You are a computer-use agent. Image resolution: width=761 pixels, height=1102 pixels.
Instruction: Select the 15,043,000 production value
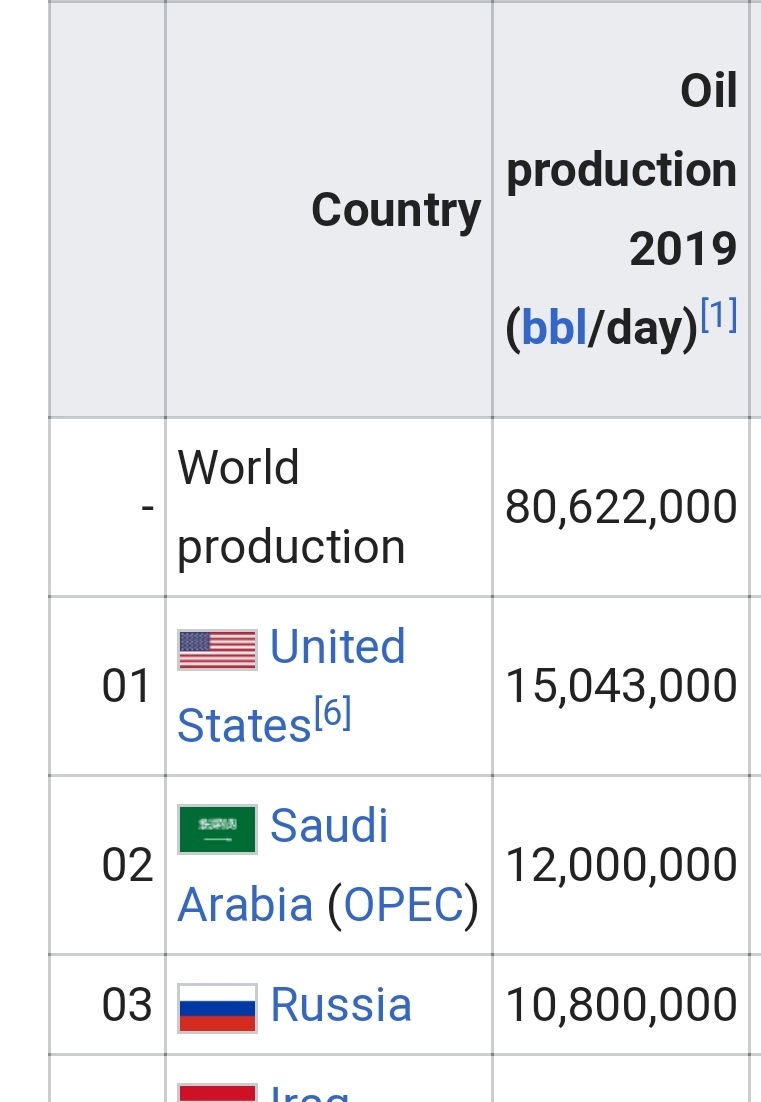coord(621,686)
